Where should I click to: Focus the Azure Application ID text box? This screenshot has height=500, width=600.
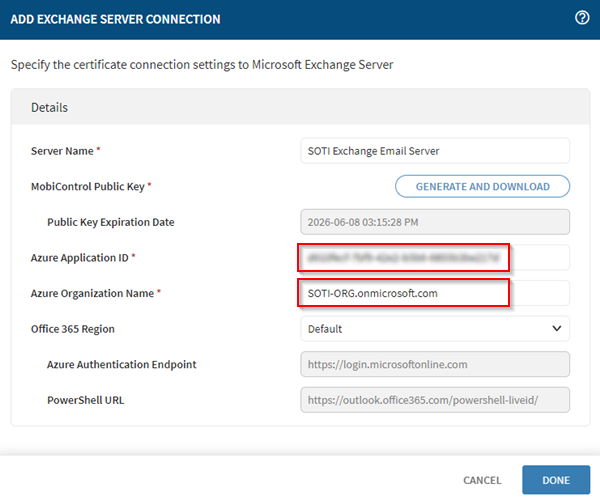click(434, 258)
